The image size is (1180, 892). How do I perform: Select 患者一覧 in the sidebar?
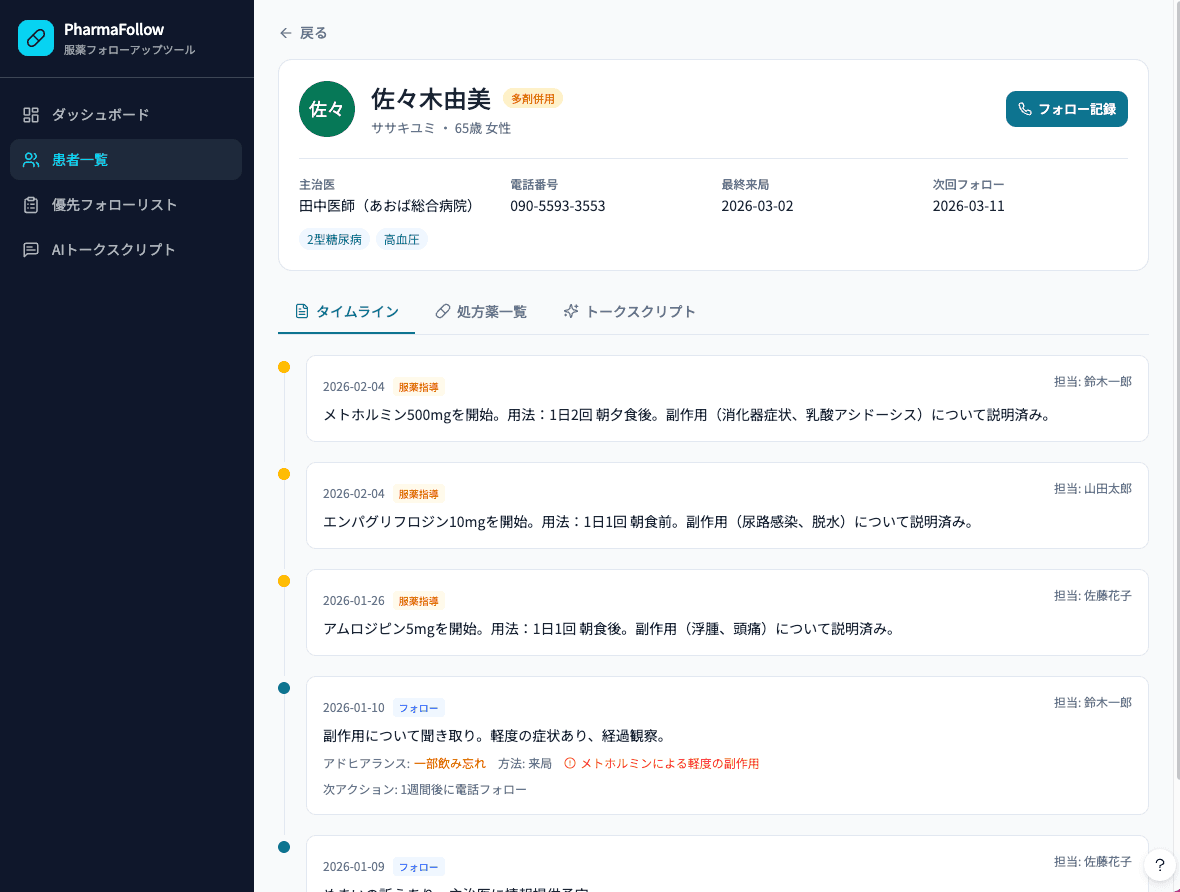tap(80, 160)
